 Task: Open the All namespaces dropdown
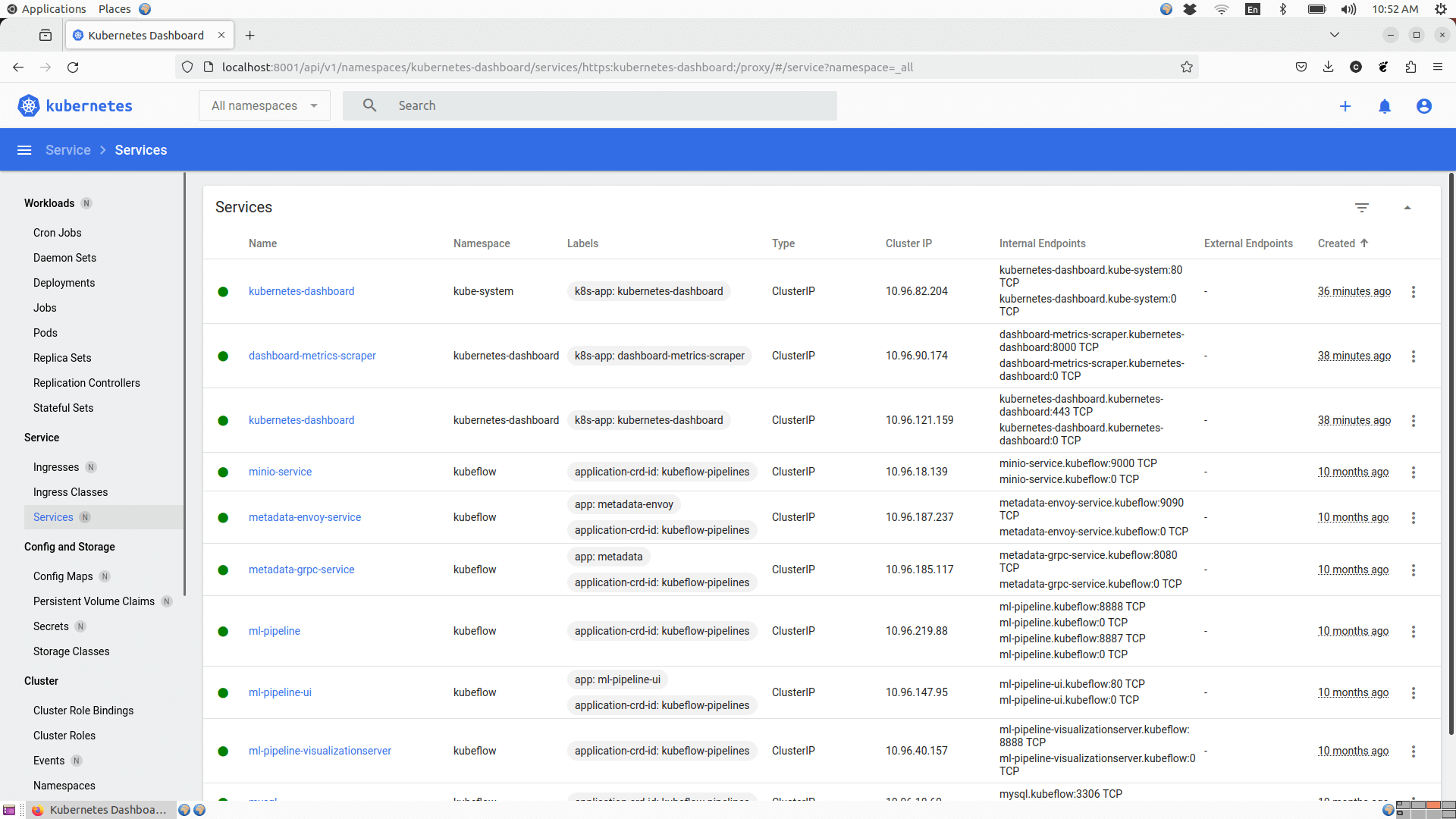coord(264,105)
